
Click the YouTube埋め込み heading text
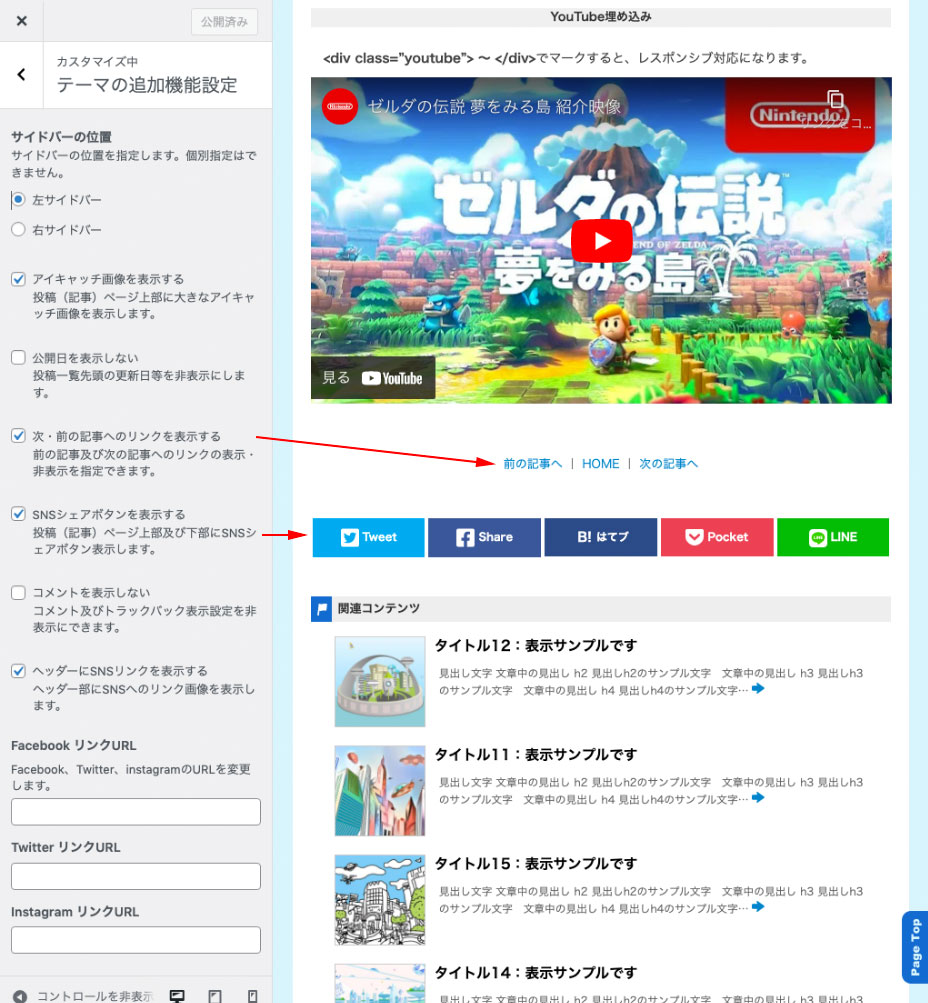tap(601, 17)
